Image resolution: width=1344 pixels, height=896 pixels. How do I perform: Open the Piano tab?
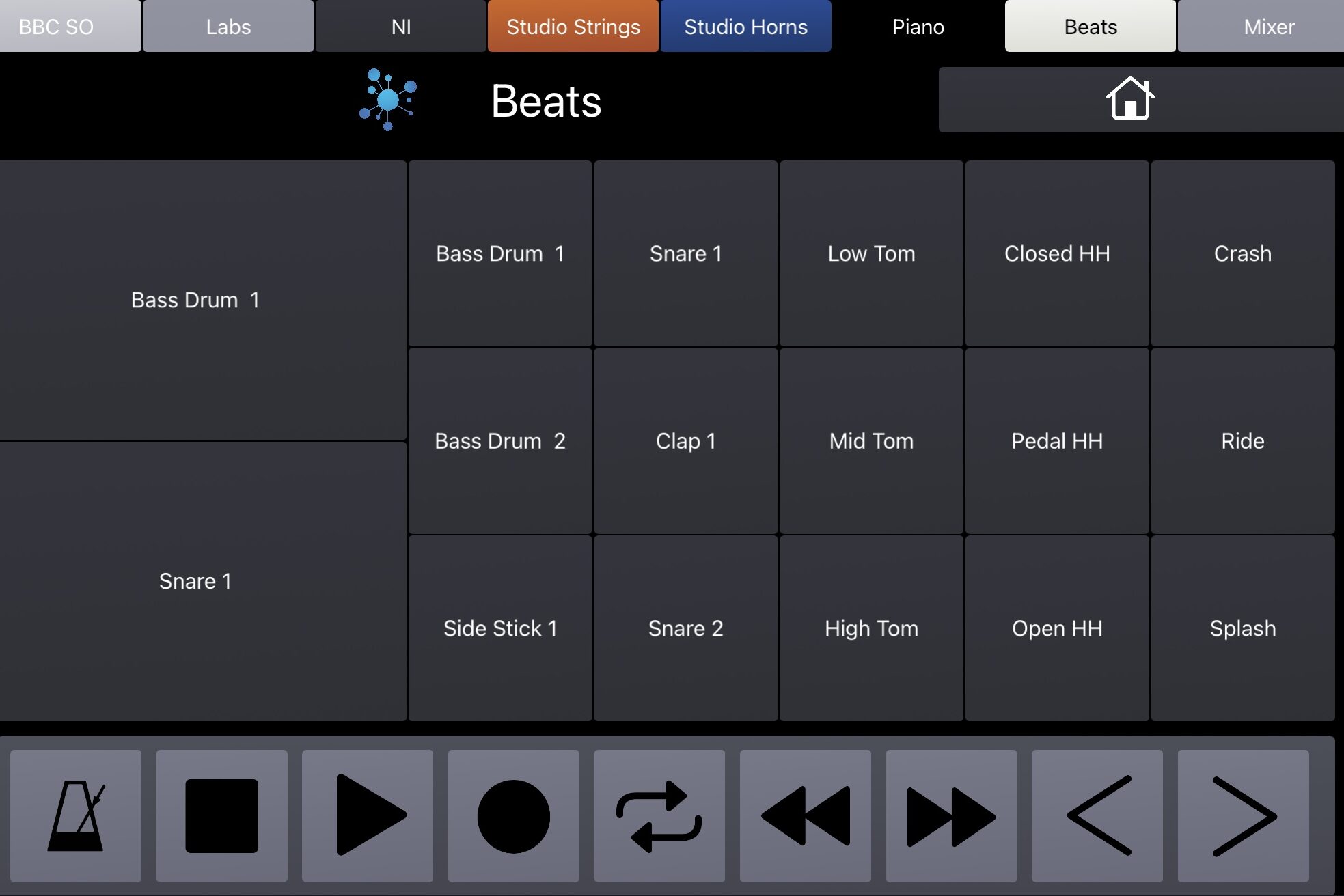coord(918,27)
